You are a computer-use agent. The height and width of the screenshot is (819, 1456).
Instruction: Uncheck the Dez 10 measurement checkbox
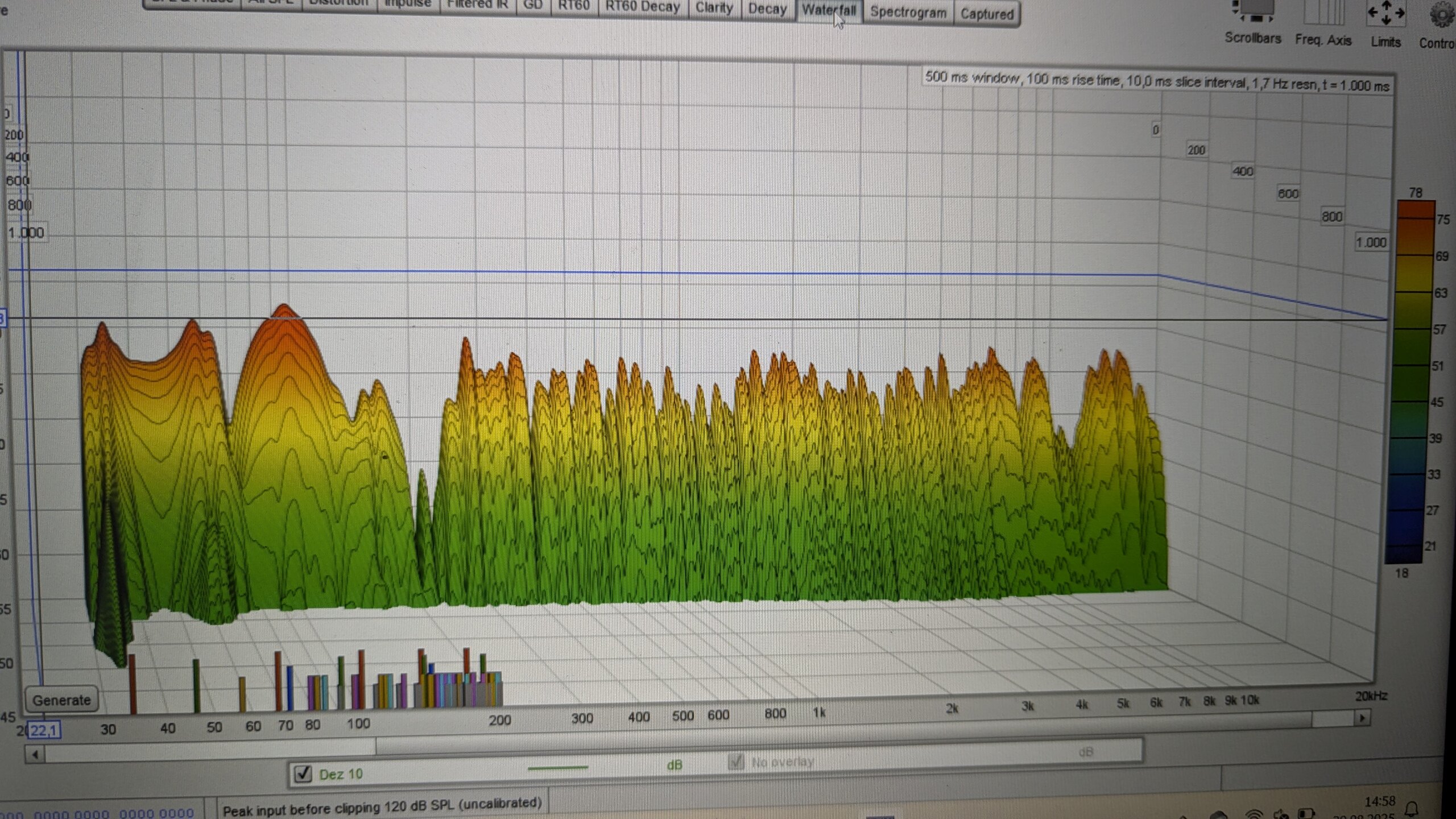(303, 773)
